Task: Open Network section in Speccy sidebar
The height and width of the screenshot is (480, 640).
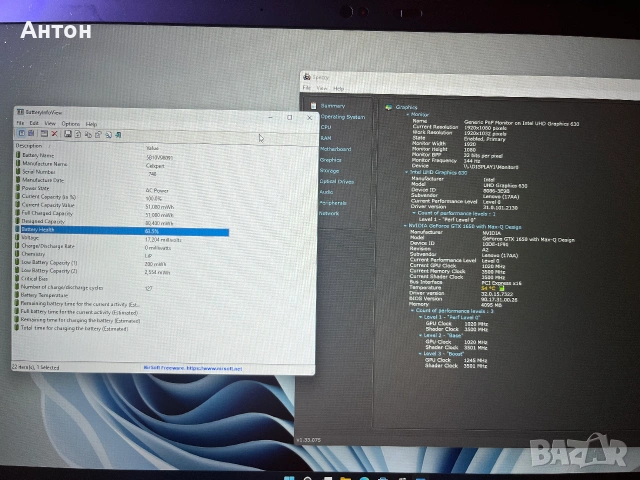Action: [329, 213]
